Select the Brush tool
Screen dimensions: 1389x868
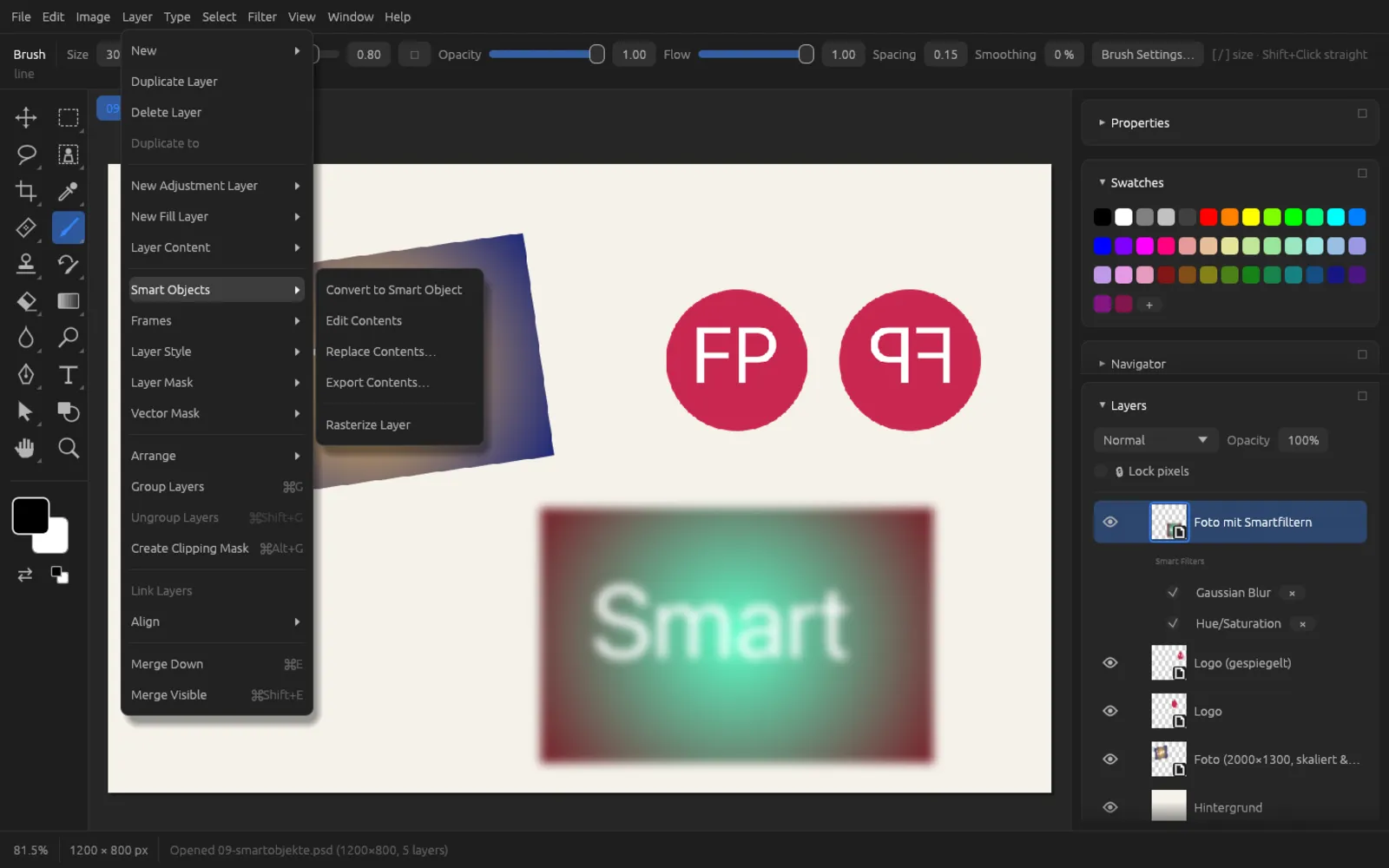click(68, 227)
